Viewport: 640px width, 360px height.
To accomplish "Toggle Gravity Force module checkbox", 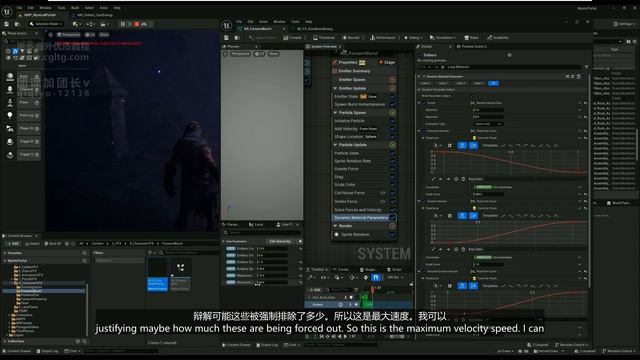I will click(392, 169).
